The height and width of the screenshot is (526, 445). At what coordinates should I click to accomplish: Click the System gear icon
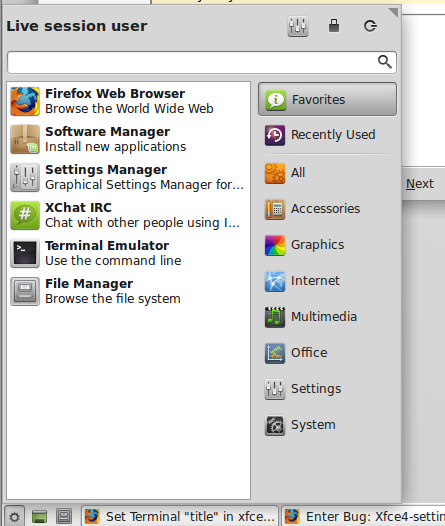point(275,425)
